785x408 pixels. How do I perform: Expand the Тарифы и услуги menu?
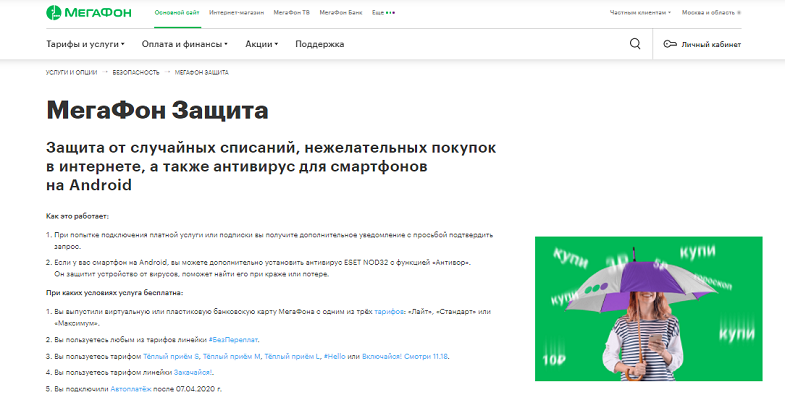pos(86,44)
